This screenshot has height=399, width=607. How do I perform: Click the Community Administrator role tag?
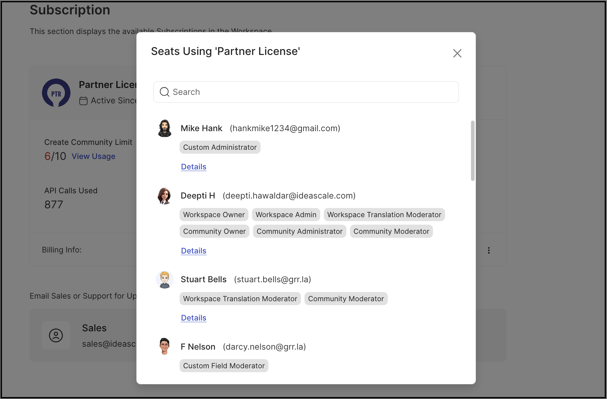coord(300,231)
